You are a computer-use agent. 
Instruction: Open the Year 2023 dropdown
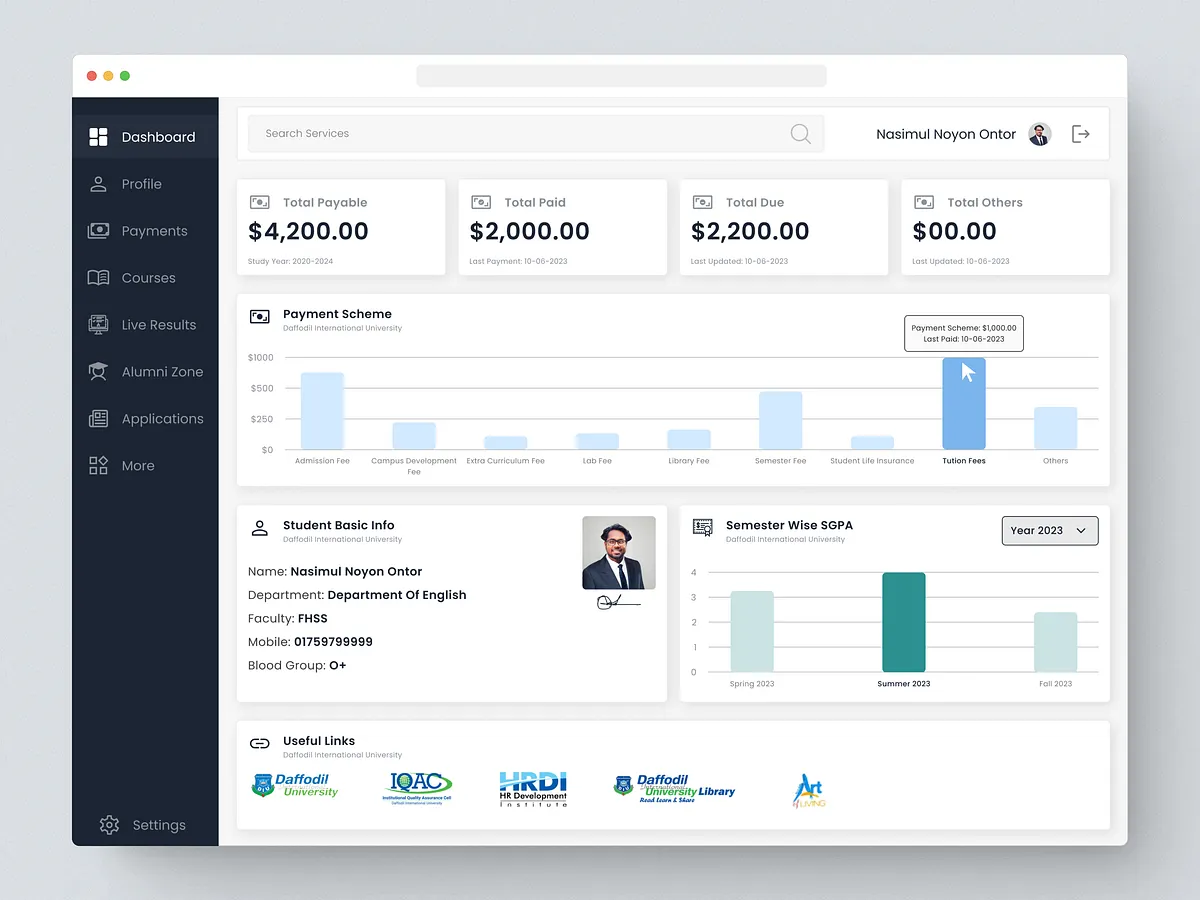[1049, 530]
